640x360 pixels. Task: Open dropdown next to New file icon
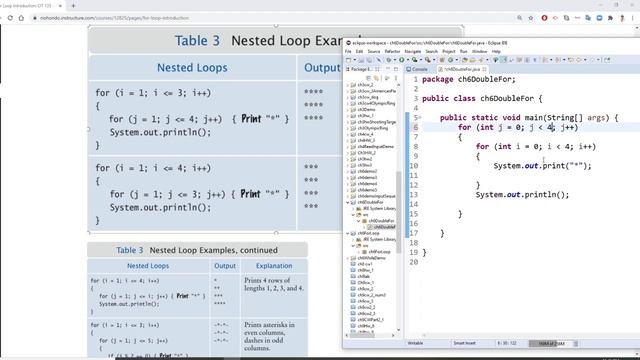[x=355, y=60]
